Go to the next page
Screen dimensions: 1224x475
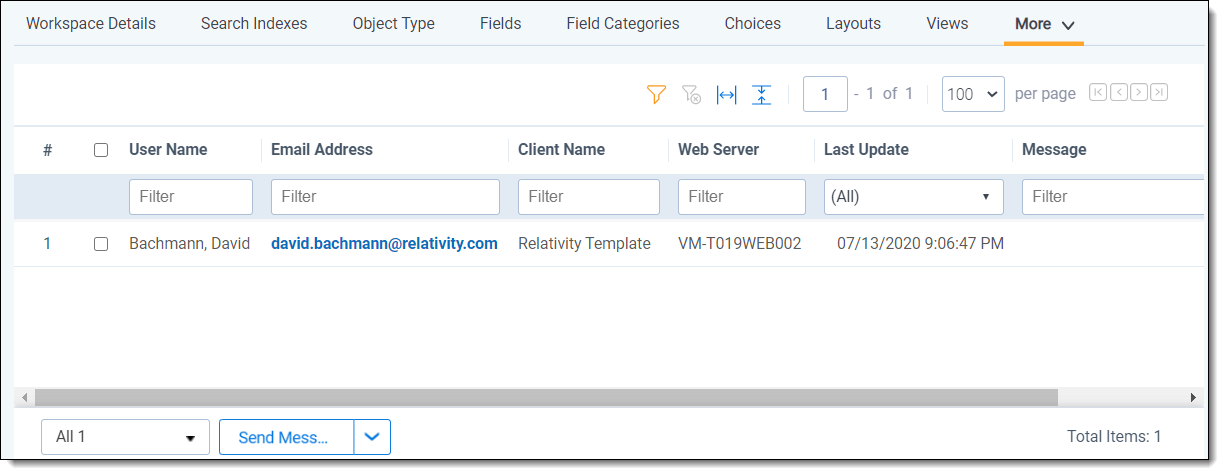tap(1139, 93)
